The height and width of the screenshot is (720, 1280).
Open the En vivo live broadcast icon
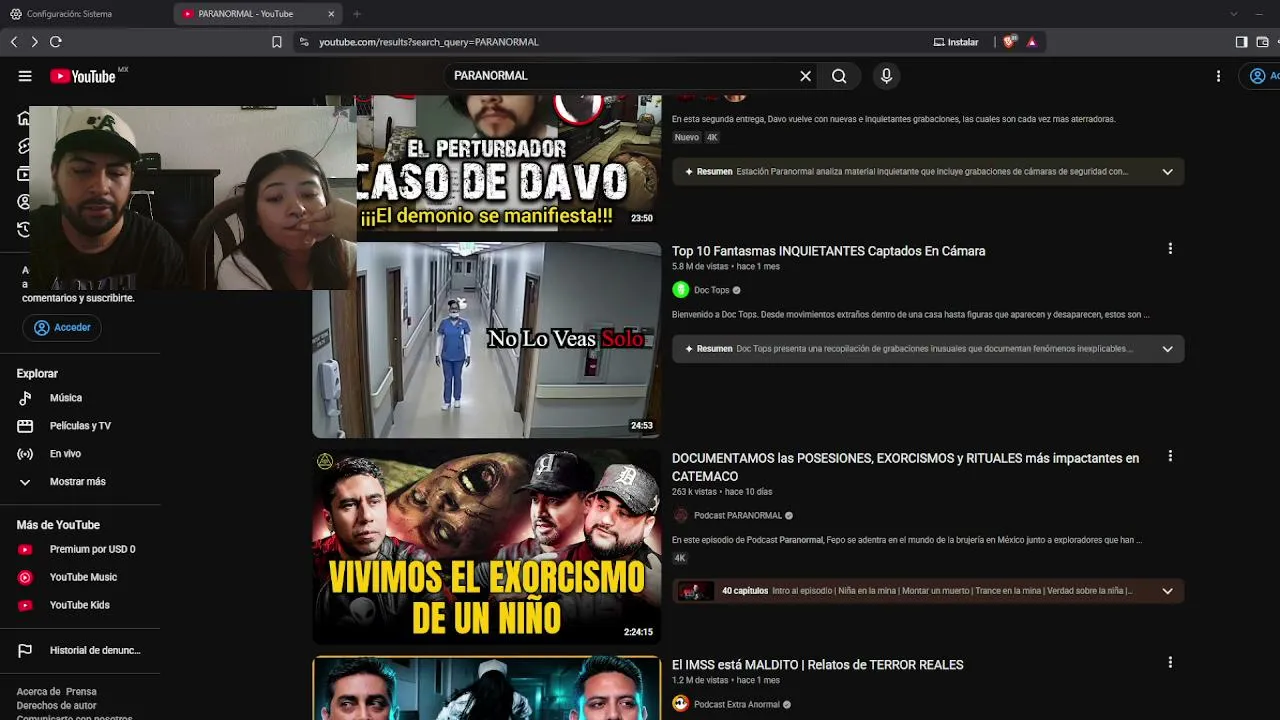point(25,454)
